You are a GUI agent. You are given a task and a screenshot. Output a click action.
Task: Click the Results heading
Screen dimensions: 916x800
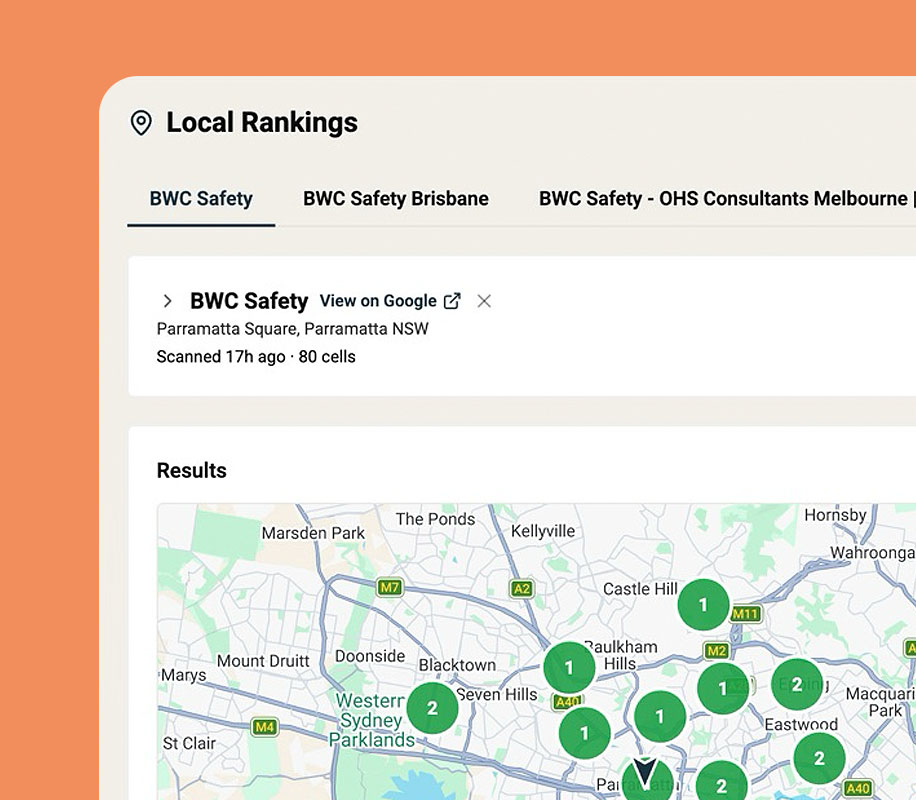192,470
